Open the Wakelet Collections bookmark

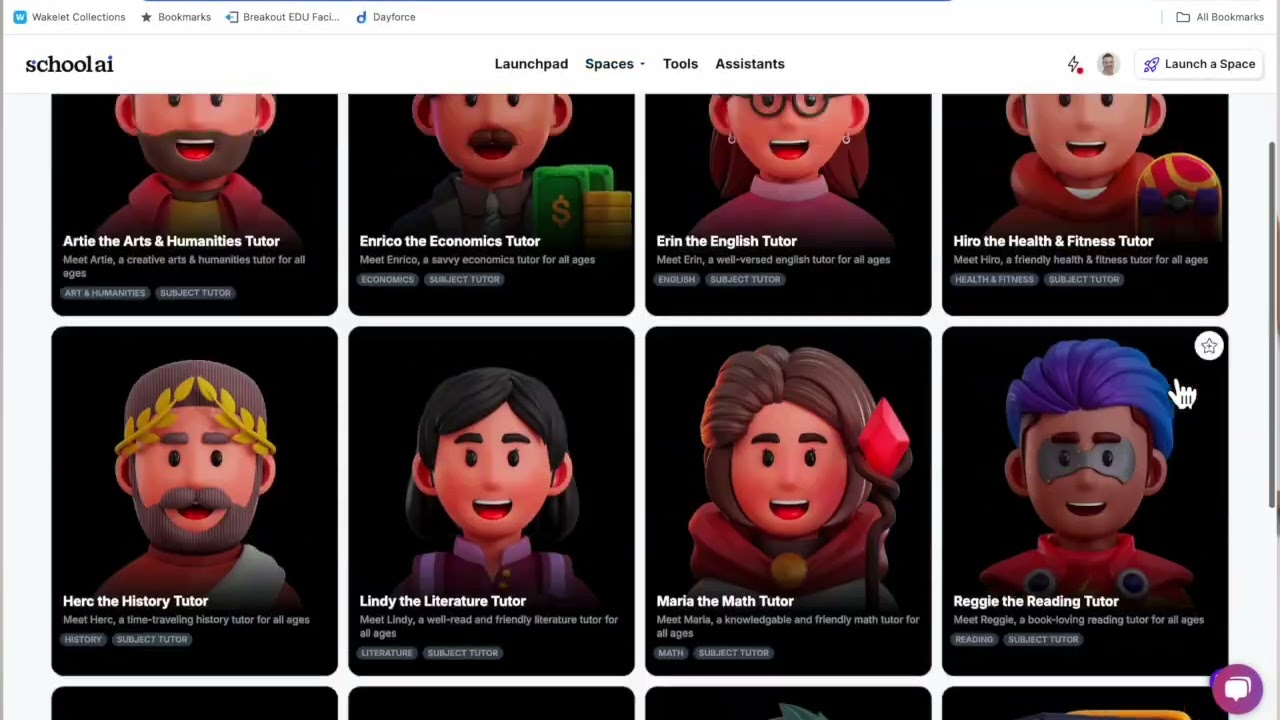coord(69,17)
